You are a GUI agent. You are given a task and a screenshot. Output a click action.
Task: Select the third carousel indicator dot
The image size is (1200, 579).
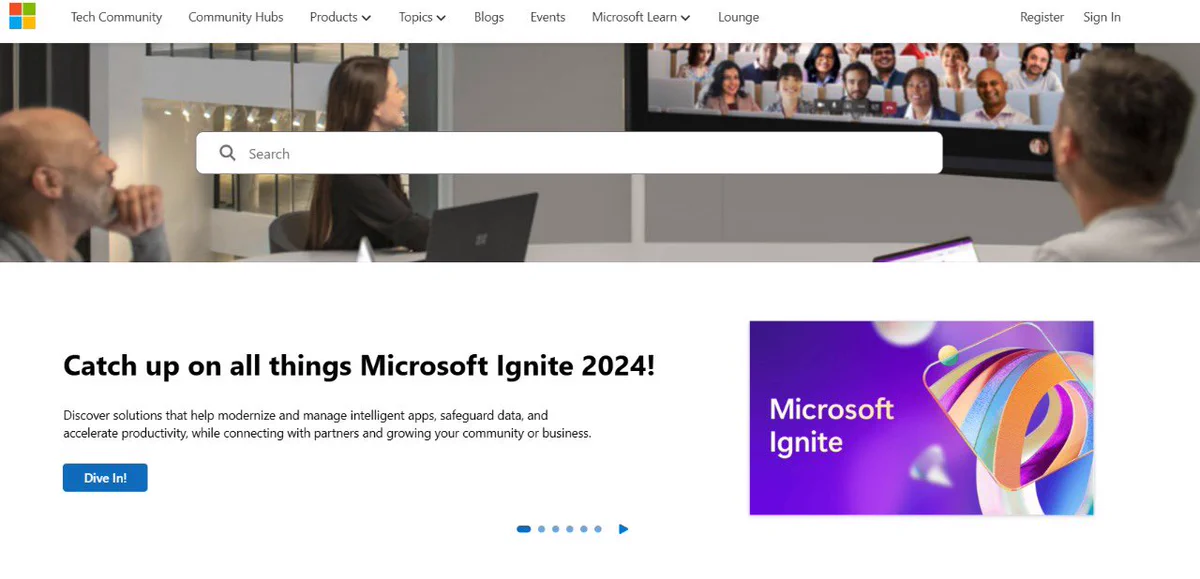555,529
